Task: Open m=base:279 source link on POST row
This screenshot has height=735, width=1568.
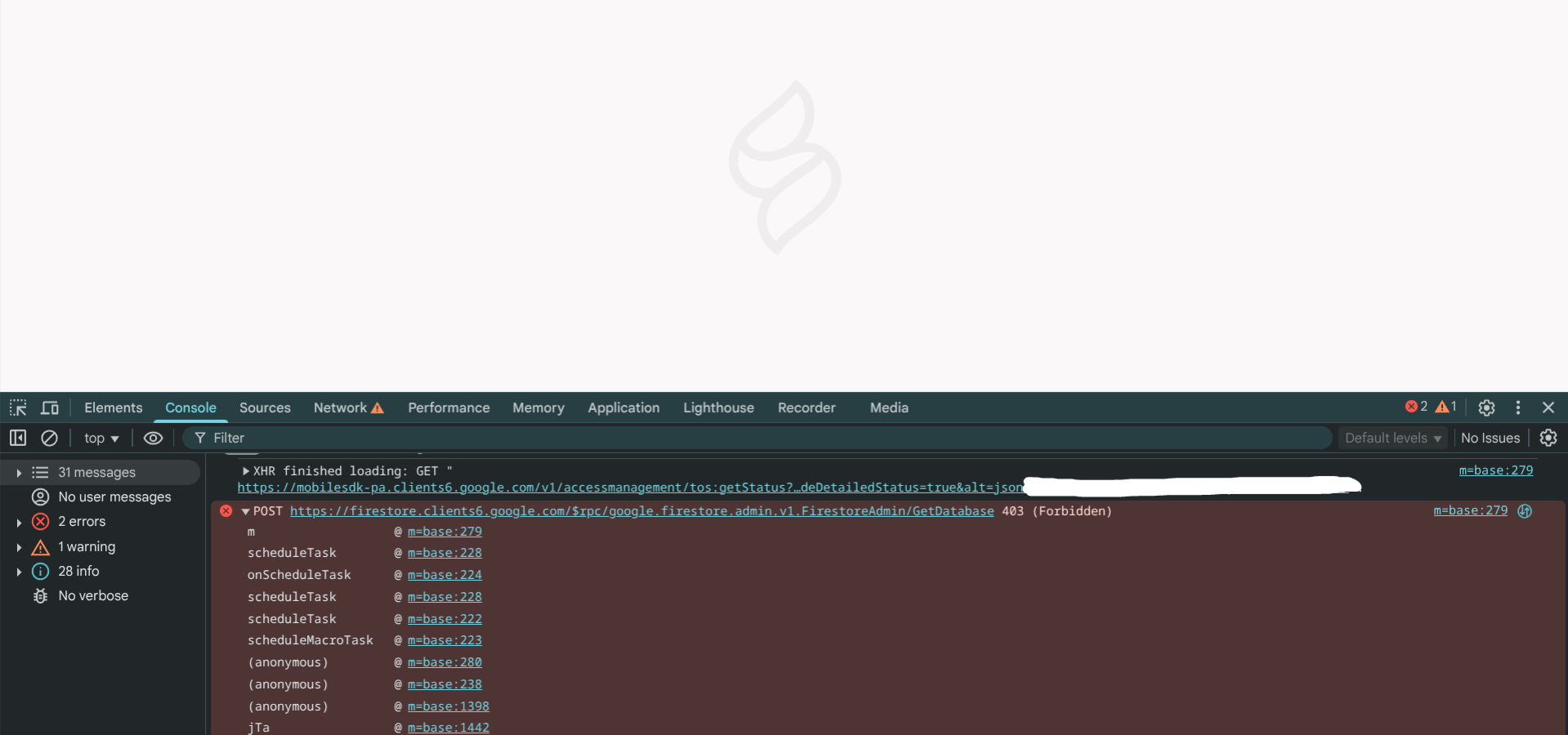Action: [x=1470, y=510]
